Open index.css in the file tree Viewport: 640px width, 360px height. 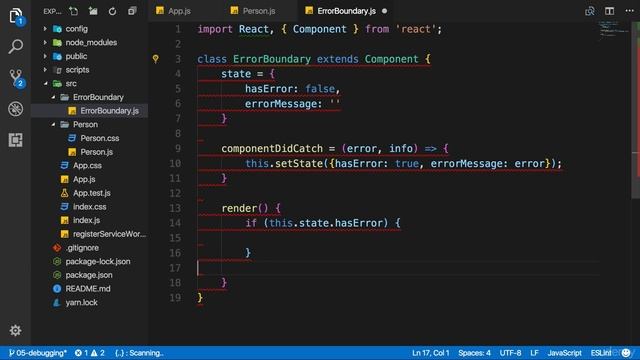pos(89,207)
